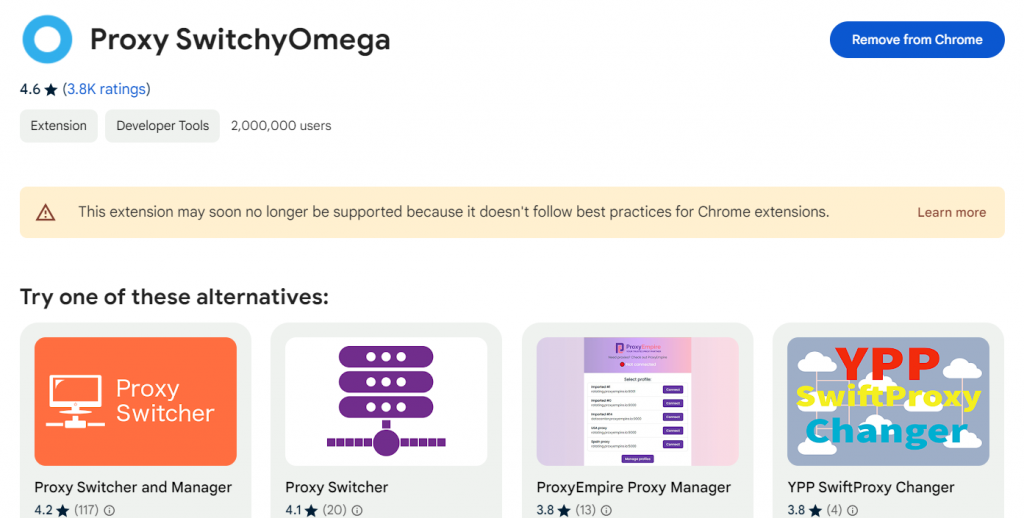Viewport: 1024px width, 518px height.
Task: Open rating info icon for Proxy Switcher and Manager
Action: 109,510
